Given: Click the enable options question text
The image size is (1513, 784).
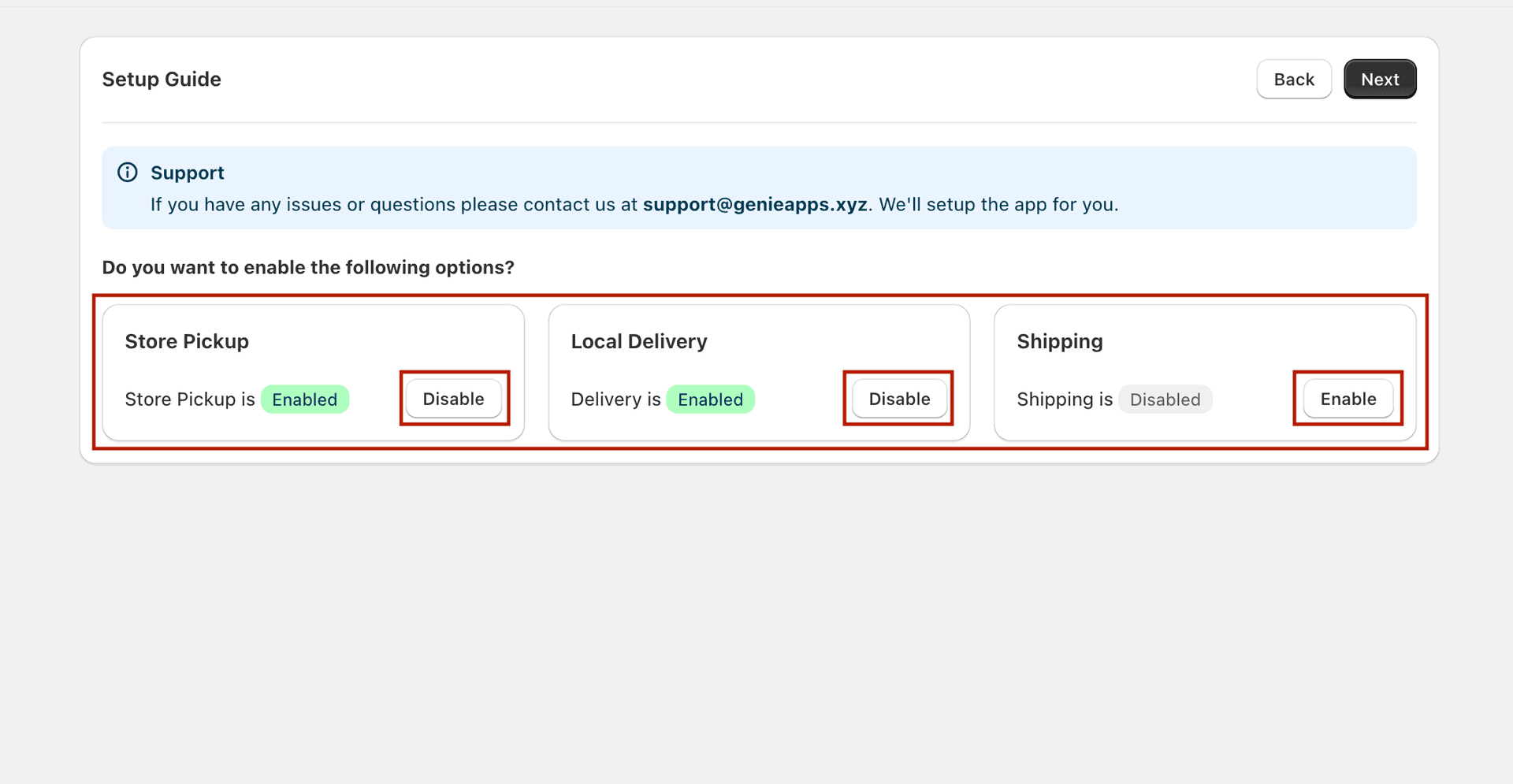Looking at the screenshot, I should [307, 267].
